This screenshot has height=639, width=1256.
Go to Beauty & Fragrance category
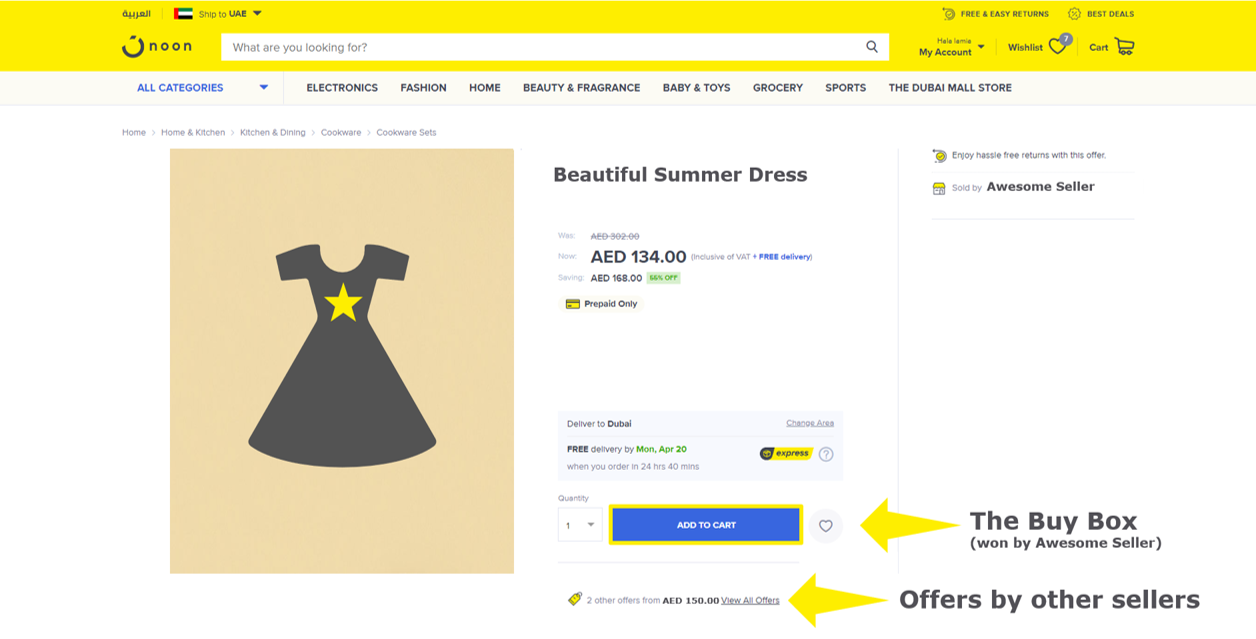pyautogui.click(x=581, y=88)
